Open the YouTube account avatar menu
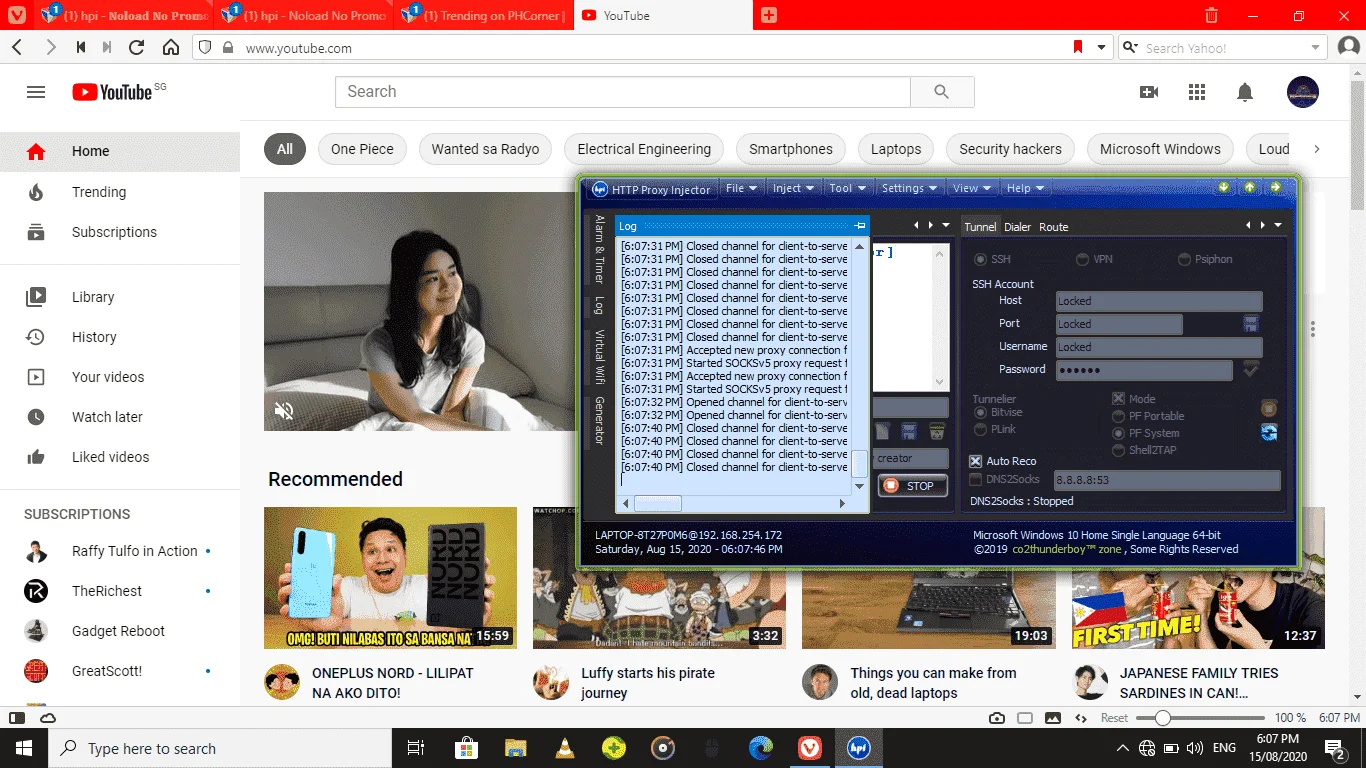The image size is (1366, 768). point(1303,92)
